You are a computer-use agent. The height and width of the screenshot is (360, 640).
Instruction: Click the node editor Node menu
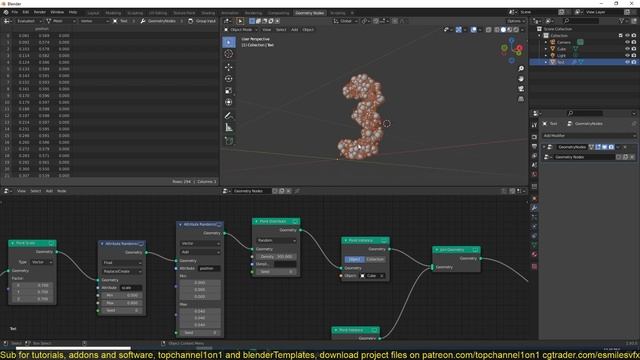(x=62, y=191)
